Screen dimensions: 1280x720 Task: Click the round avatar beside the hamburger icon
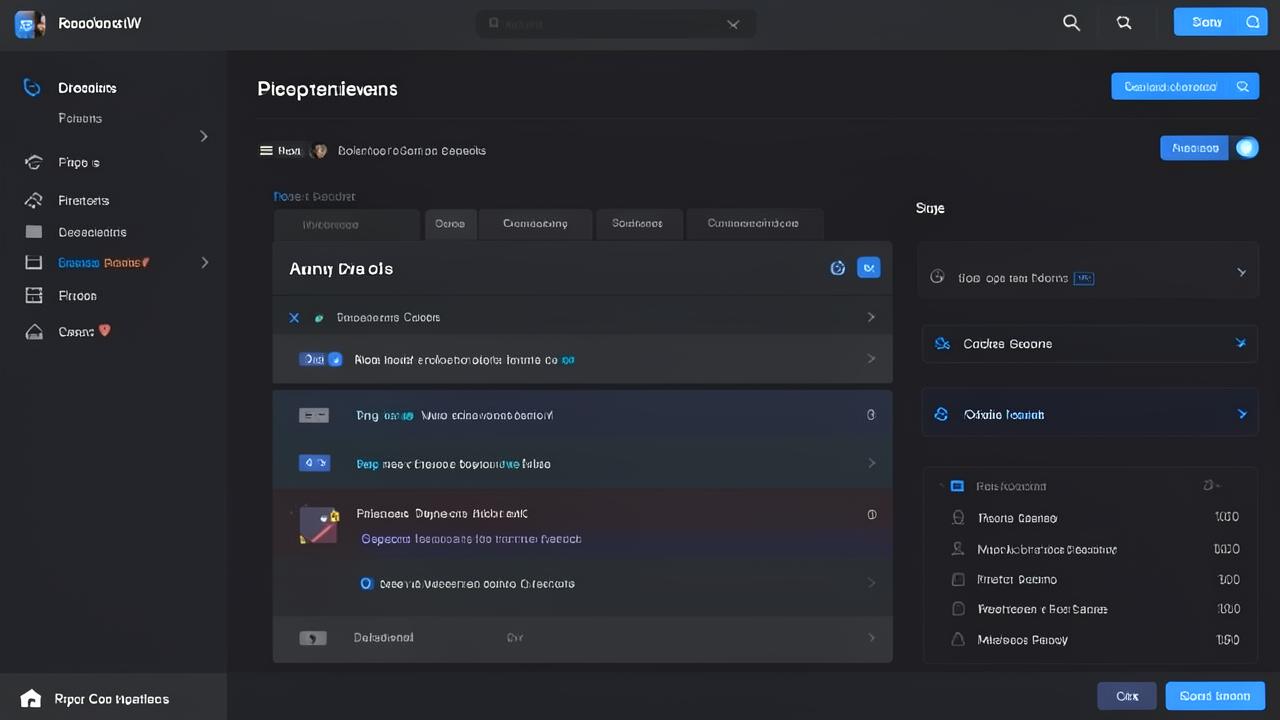click(319, 151)
